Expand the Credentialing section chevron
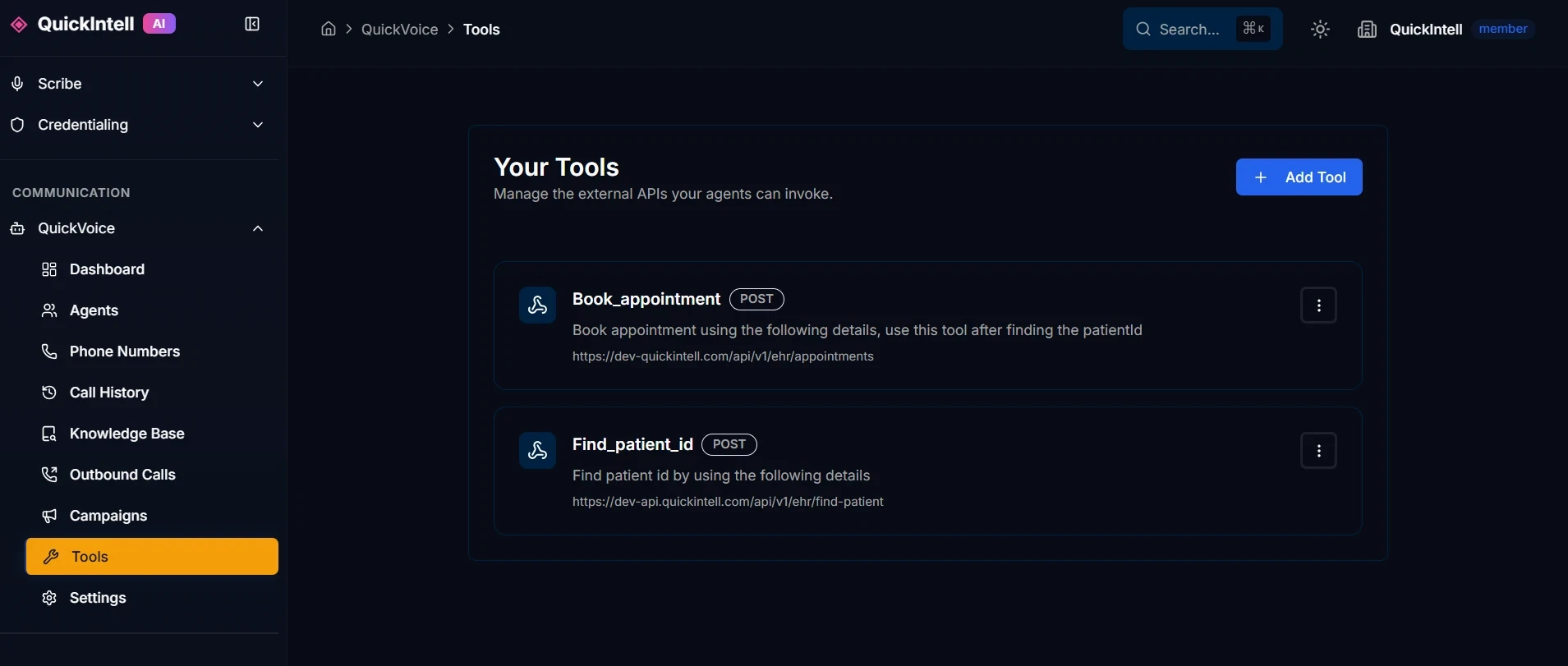Screen dimensions: 1568x666 [x=258, y=125]
